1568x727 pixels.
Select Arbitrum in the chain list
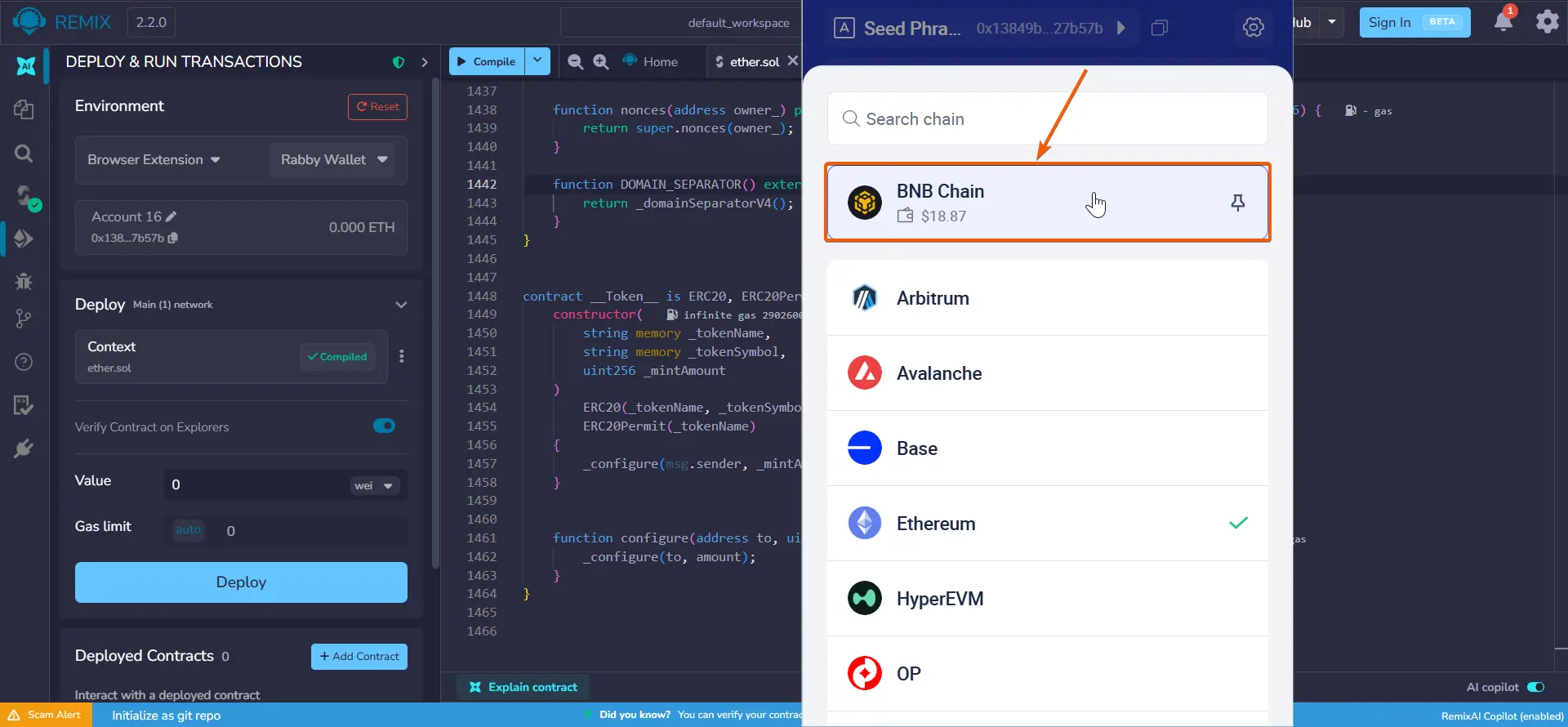tap(1048, 298)
